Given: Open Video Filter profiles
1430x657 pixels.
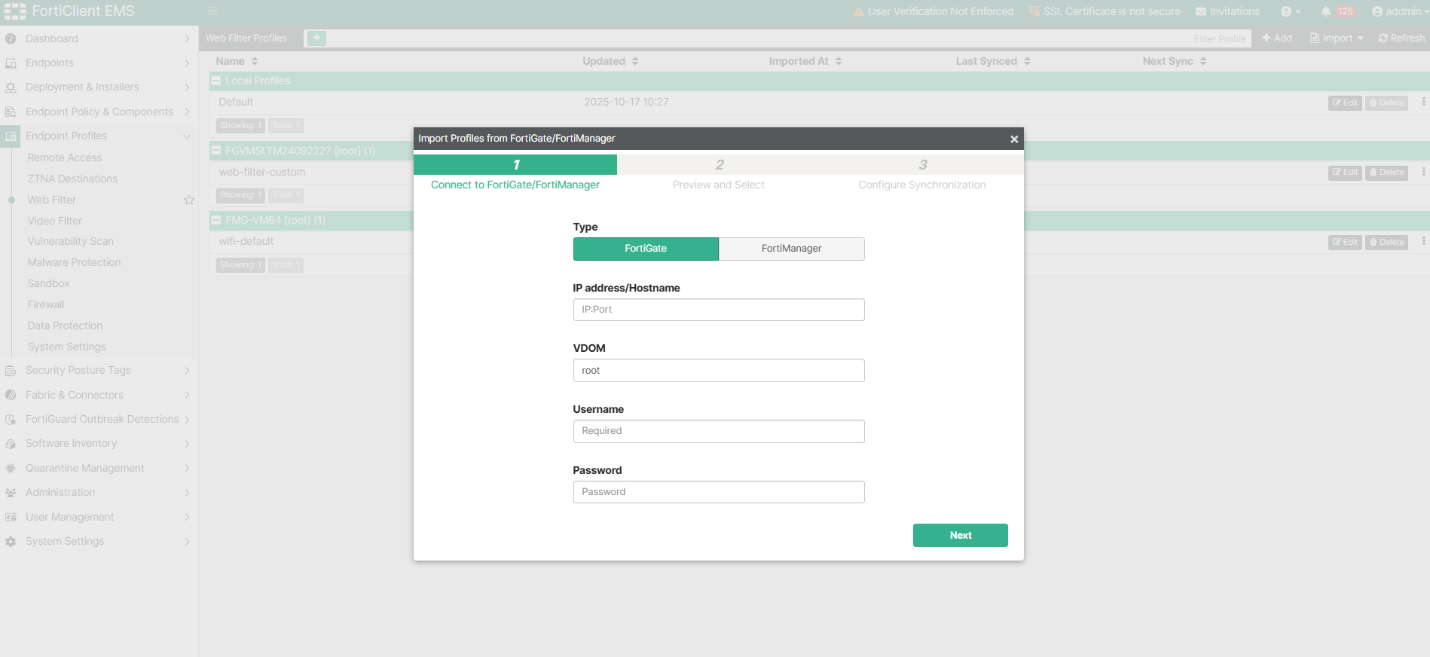Looking at the screenshot, I should click(x=55, y=221).
